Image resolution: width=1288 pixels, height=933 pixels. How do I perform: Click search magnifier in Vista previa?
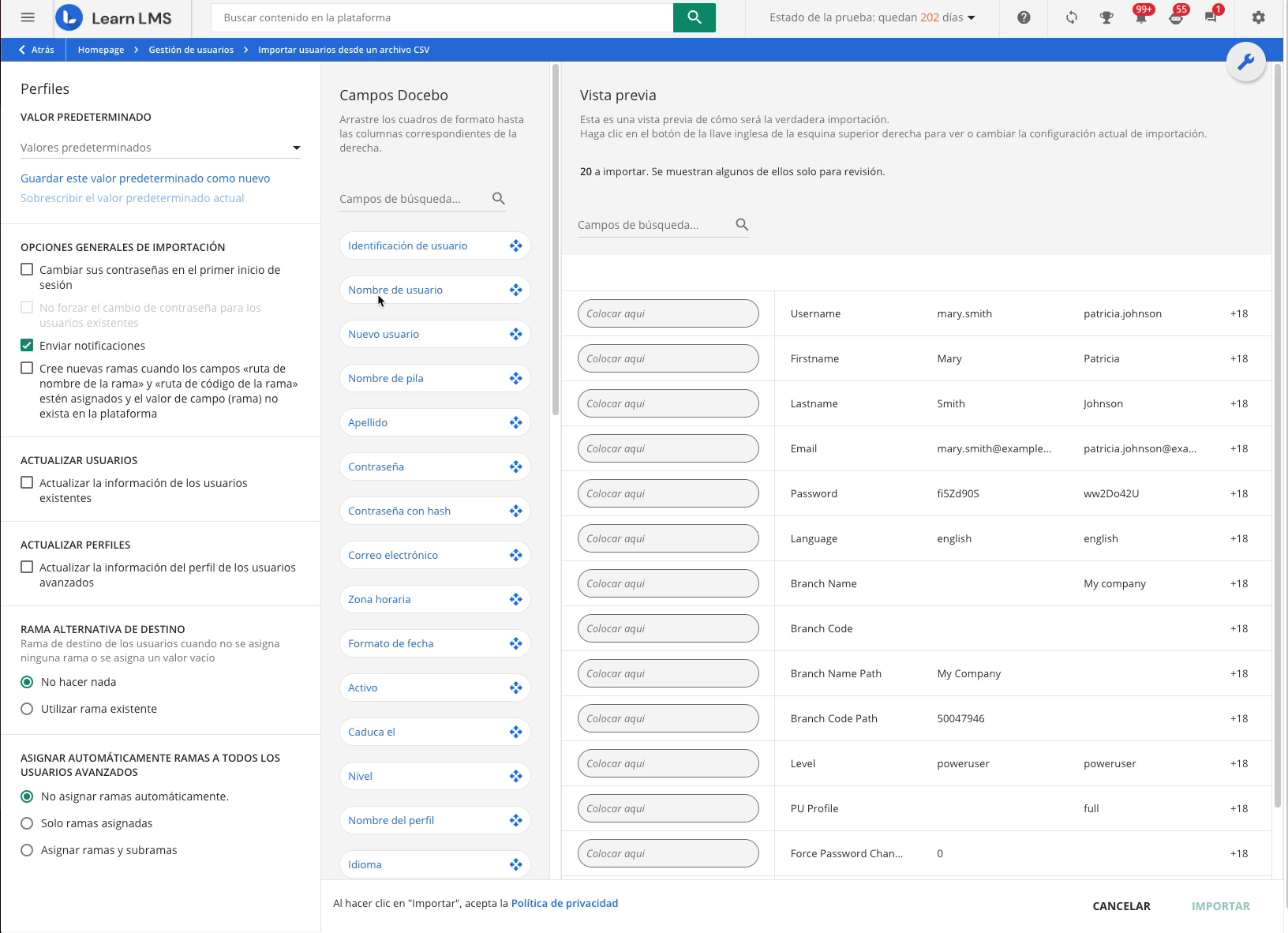(742, 224)
